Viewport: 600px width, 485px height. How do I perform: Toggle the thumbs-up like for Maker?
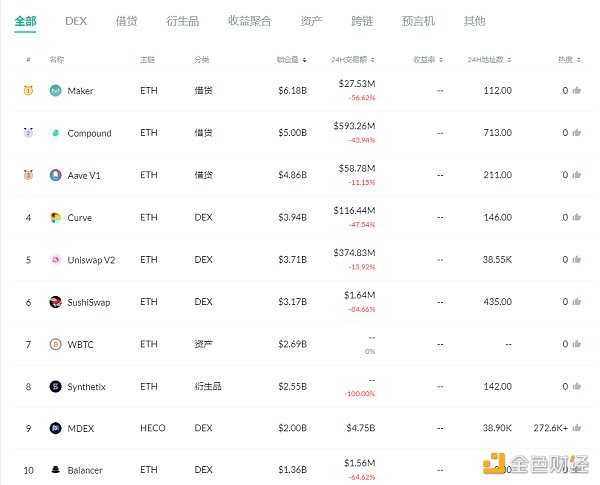point(577,91)
